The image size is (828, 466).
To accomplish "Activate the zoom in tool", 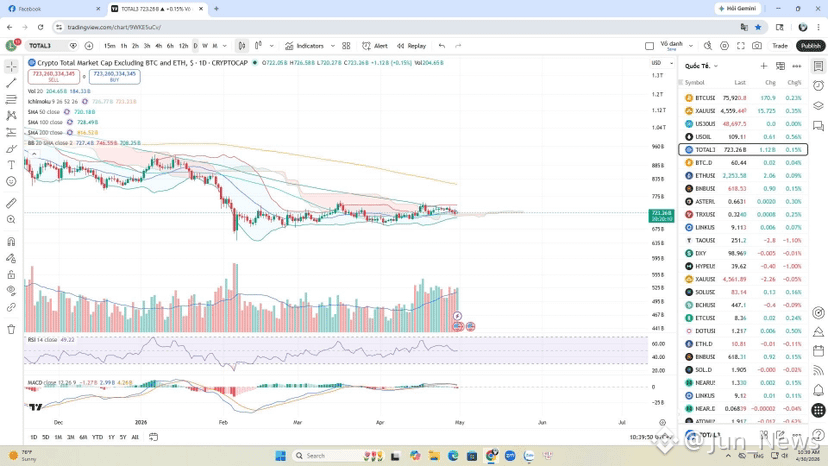I will (11, 220).
